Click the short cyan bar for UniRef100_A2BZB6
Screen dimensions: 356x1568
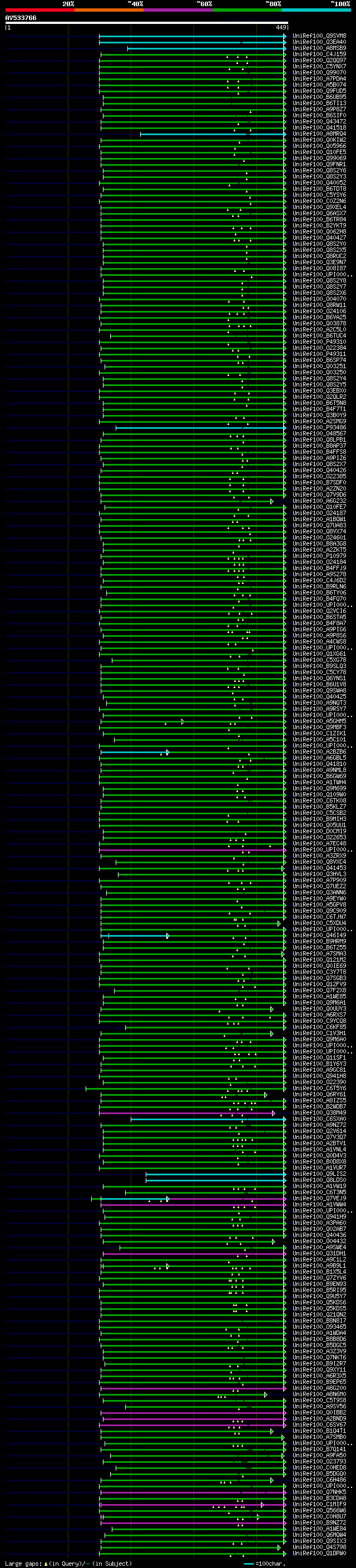click(134, 753)
